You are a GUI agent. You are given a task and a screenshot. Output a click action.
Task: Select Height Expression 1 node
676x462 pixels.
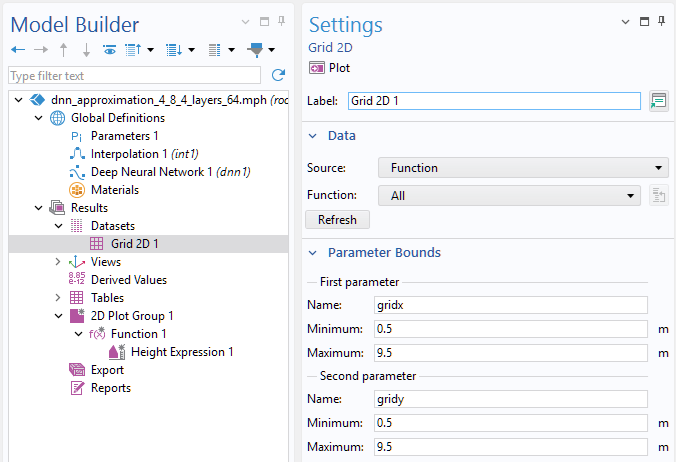(x=182, y=352)
